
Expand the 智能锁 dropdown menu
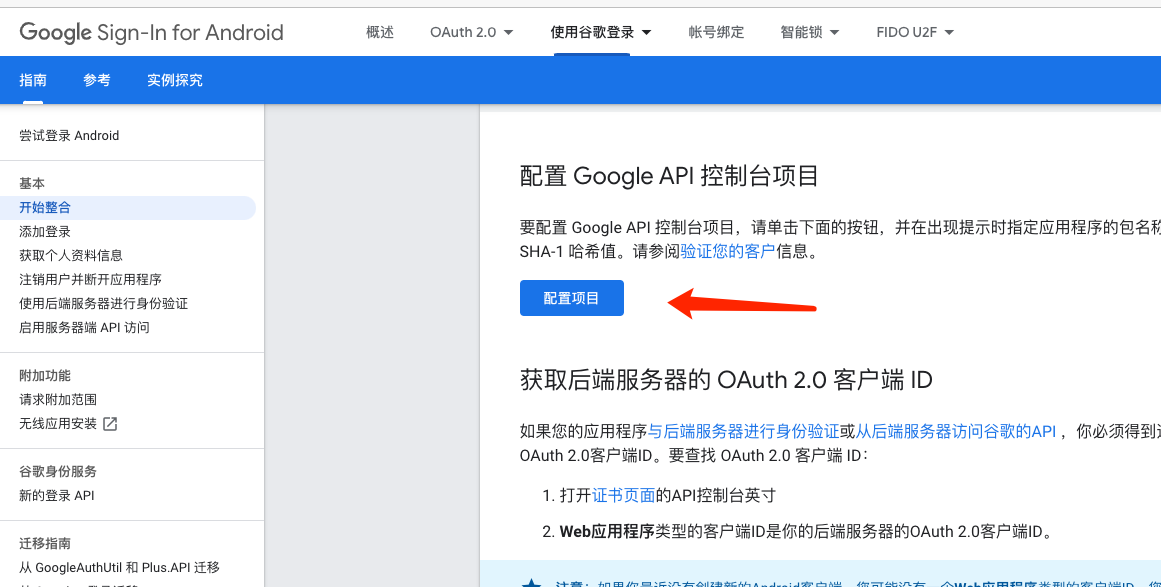tap(809, 33)
